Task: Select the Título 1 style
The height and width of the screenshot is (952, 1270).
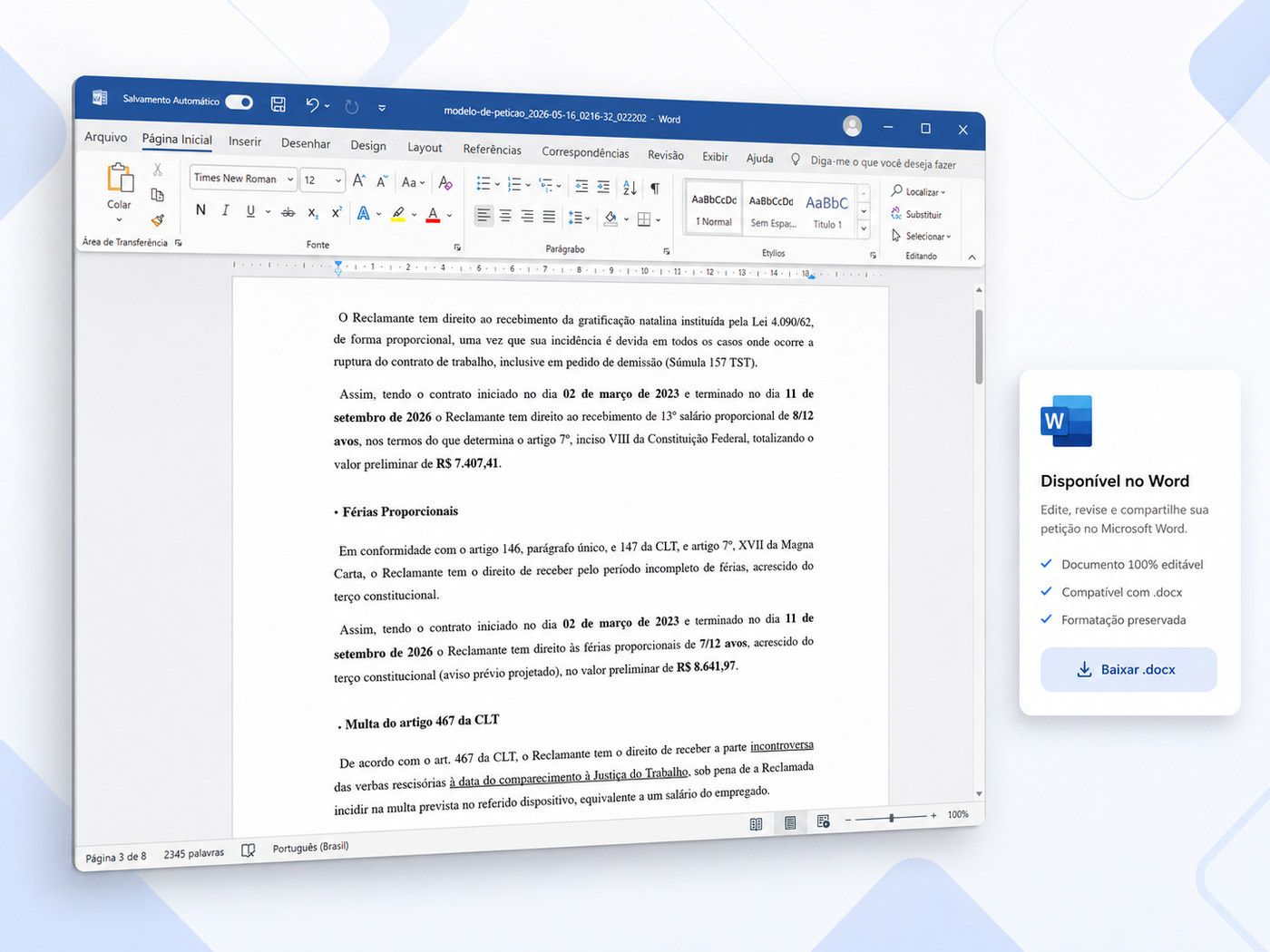Action: (827, 213)
